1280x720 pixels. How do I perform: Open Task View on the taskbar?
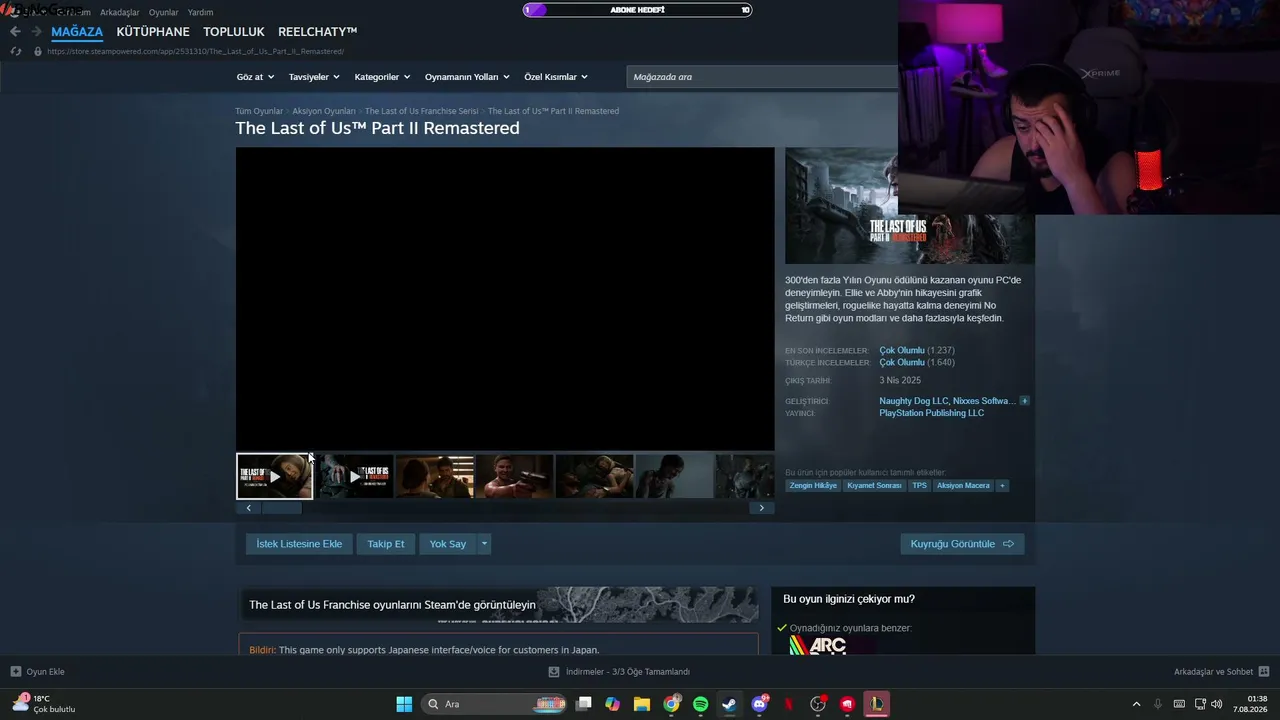click(584, 704)
